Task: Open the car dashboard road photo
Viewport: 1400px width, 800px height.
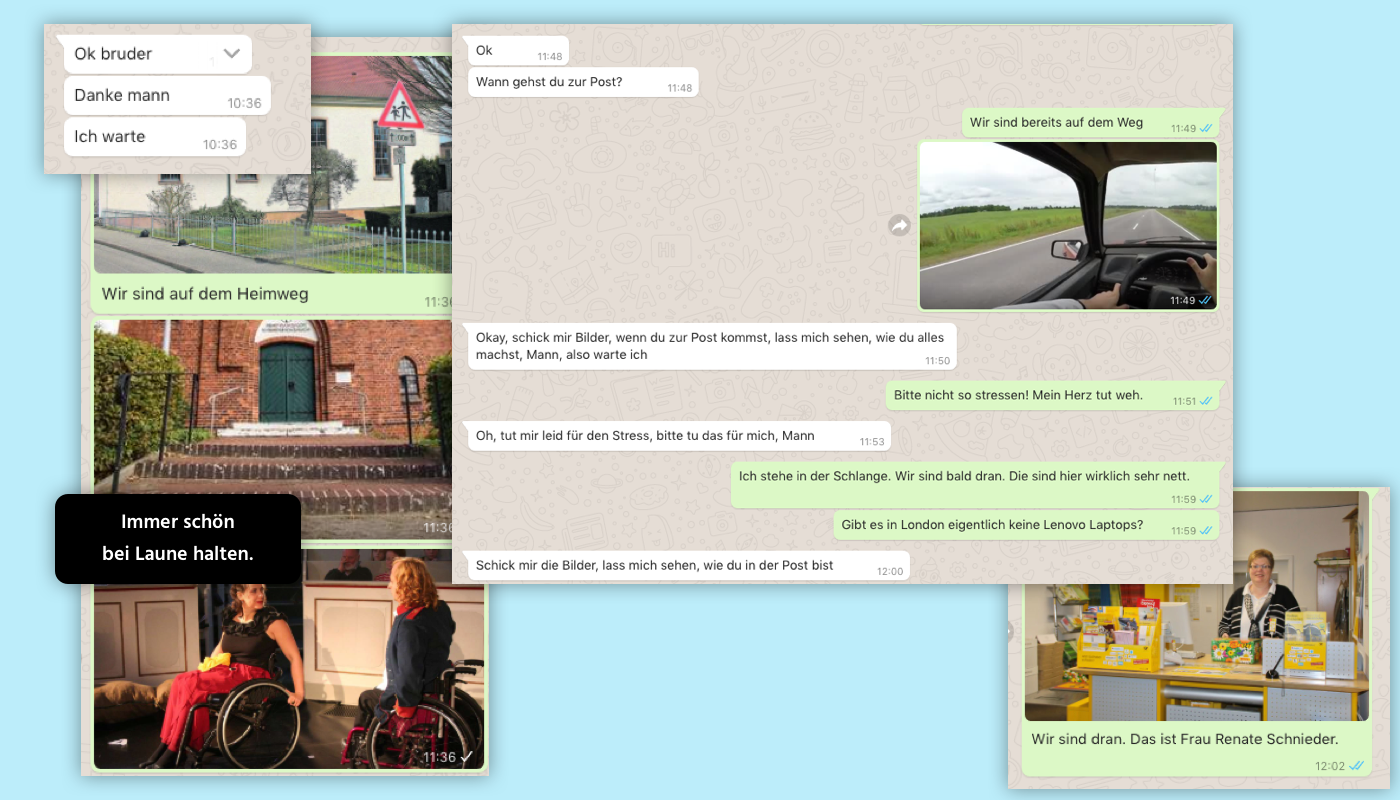Action: coord(1067,225)
